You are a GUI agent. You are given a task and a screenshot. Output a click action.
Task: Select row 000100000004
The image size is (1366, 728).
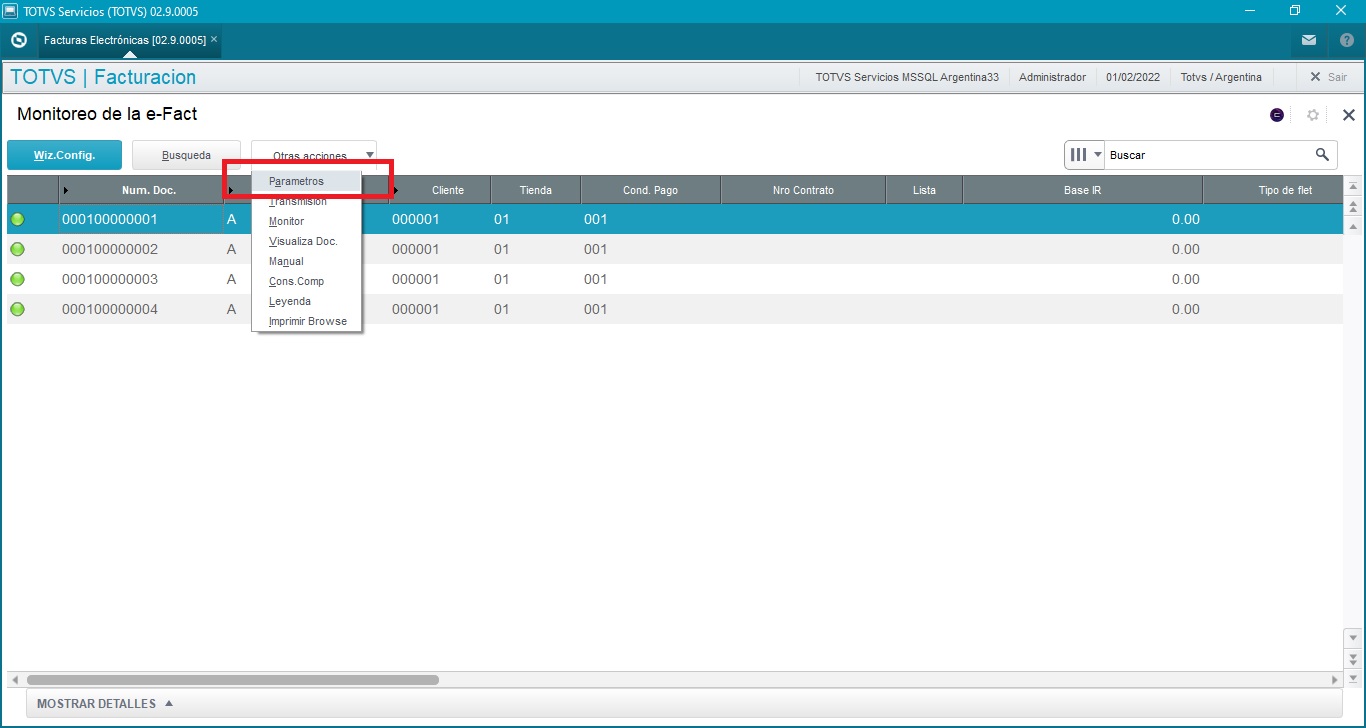click(674, 309)
